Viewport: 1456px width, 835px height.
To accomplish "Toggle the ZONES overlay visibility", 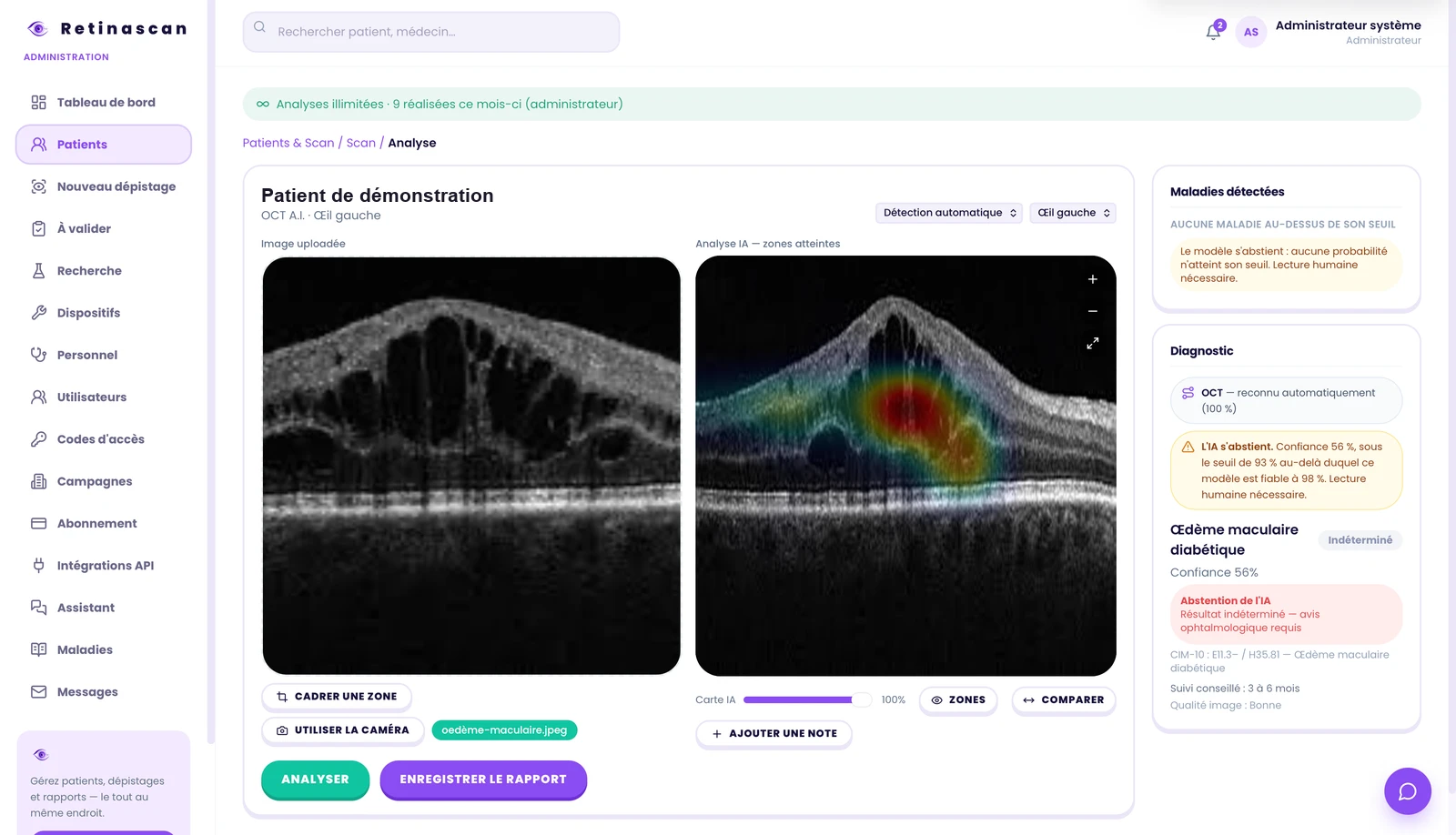I will click(x=958, y=700).
